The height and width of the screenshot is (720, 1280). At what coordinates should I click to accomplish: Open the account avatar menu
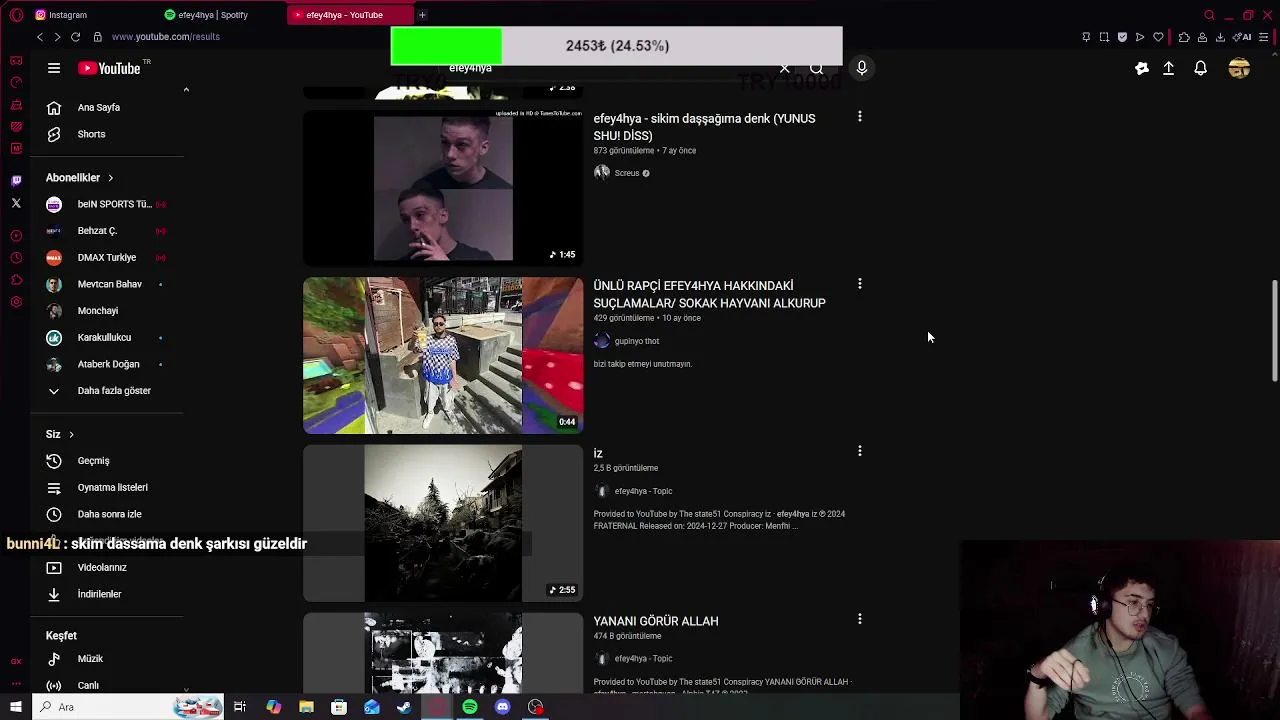click(x=1239, y=68)
